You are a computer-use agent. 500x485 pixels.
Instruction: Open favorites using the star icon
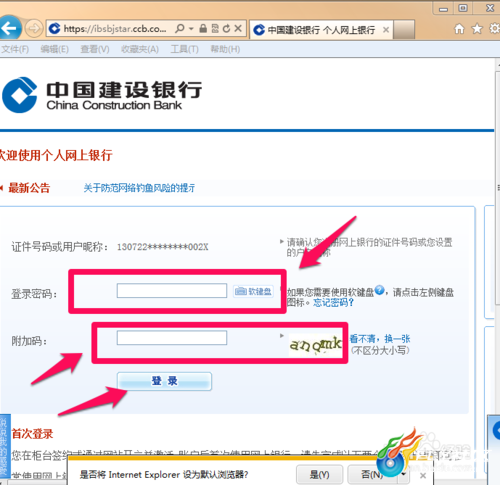pyautogui.click(x=477, y=29)
